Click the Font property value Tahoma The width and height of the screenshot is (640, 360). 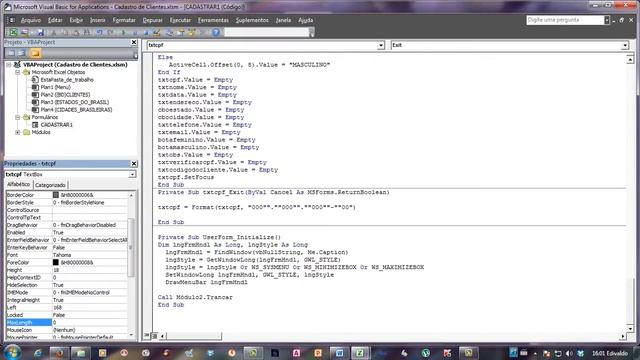point(62,255)
